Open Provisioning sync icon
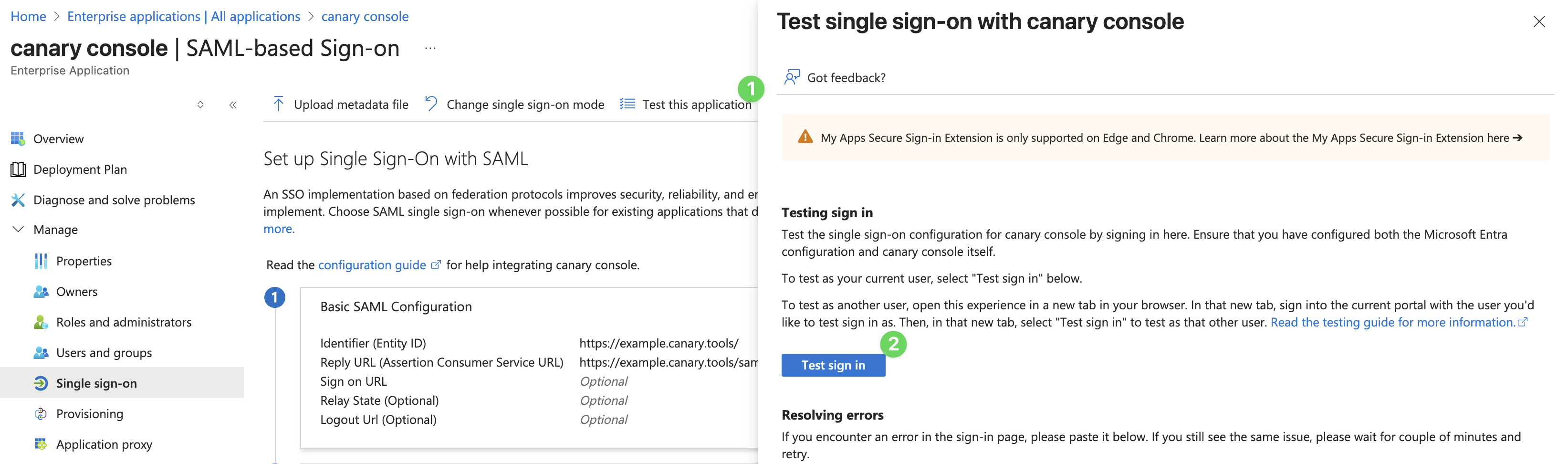The image size is (1568, 464). 41,414
